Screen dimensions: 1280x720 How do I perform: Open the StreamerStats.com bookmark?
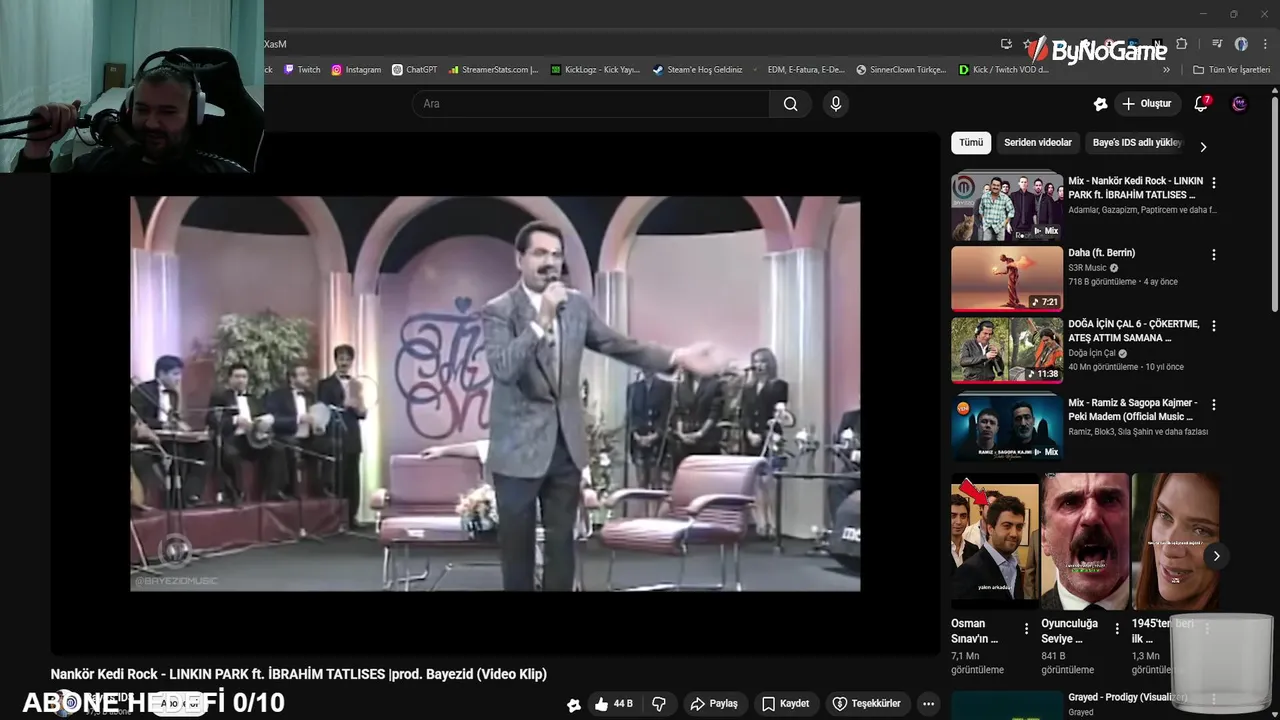pos(494,70)
